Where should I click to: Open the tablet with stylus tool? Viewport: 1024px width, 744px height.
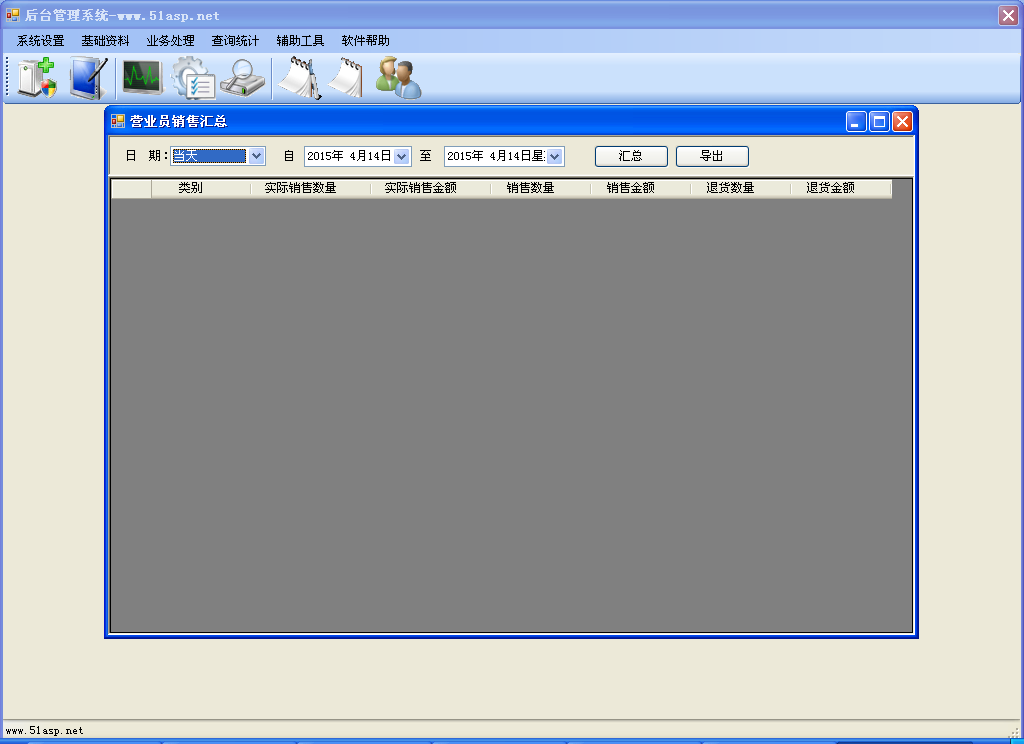[88, 78]
